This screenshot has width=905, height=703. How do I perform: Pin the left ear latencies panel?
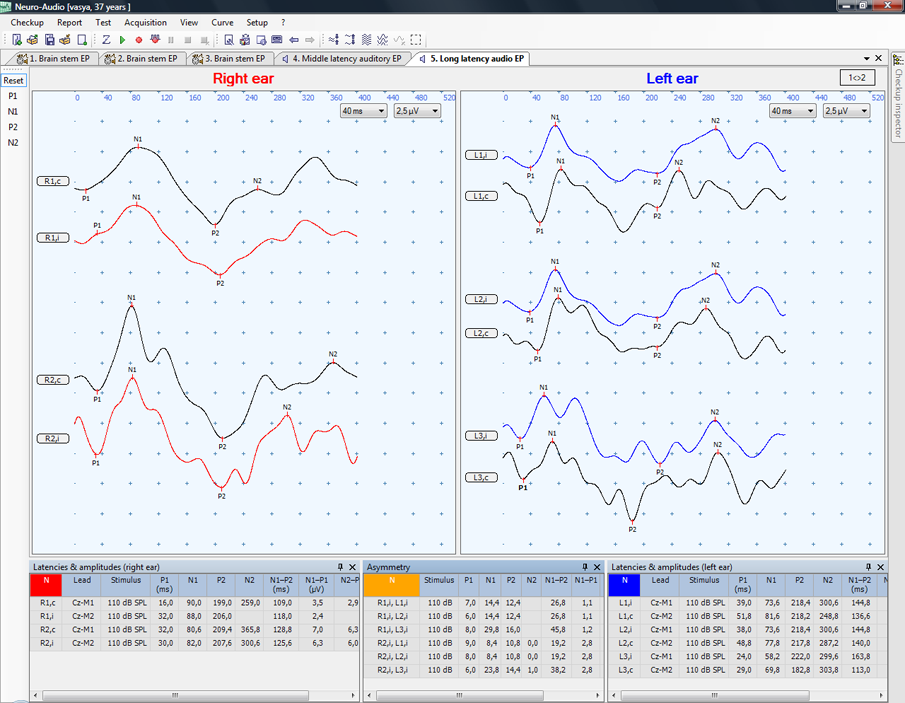coord(868,567)
